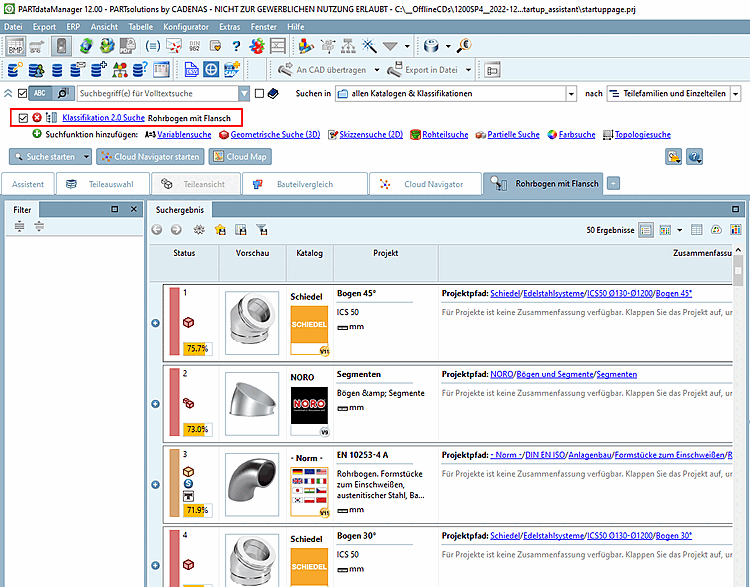This screenshot has height=587, width=750.
Task: Expand result row 1 Bogen 45° with plus
Action: (x=155, y=323)
